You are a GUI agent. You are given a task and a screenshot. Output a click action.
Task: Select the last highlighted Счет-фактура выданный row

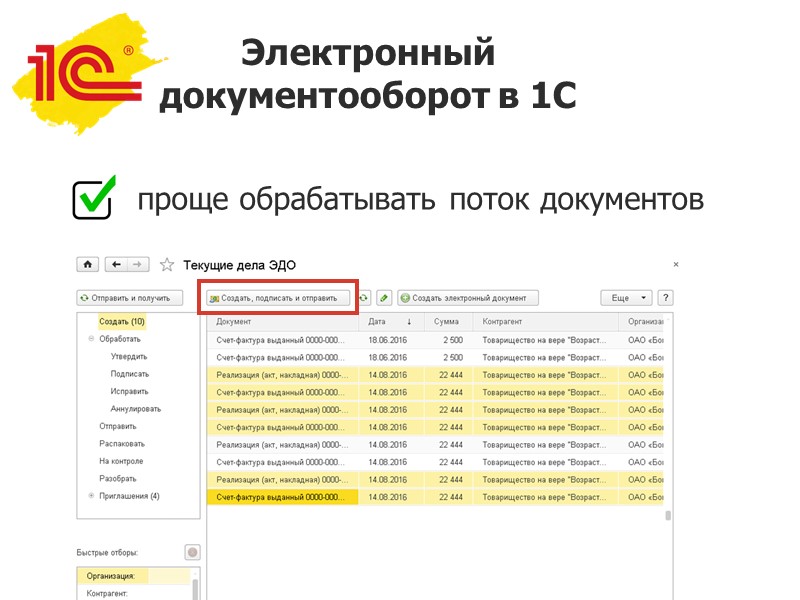coord(435,497)
